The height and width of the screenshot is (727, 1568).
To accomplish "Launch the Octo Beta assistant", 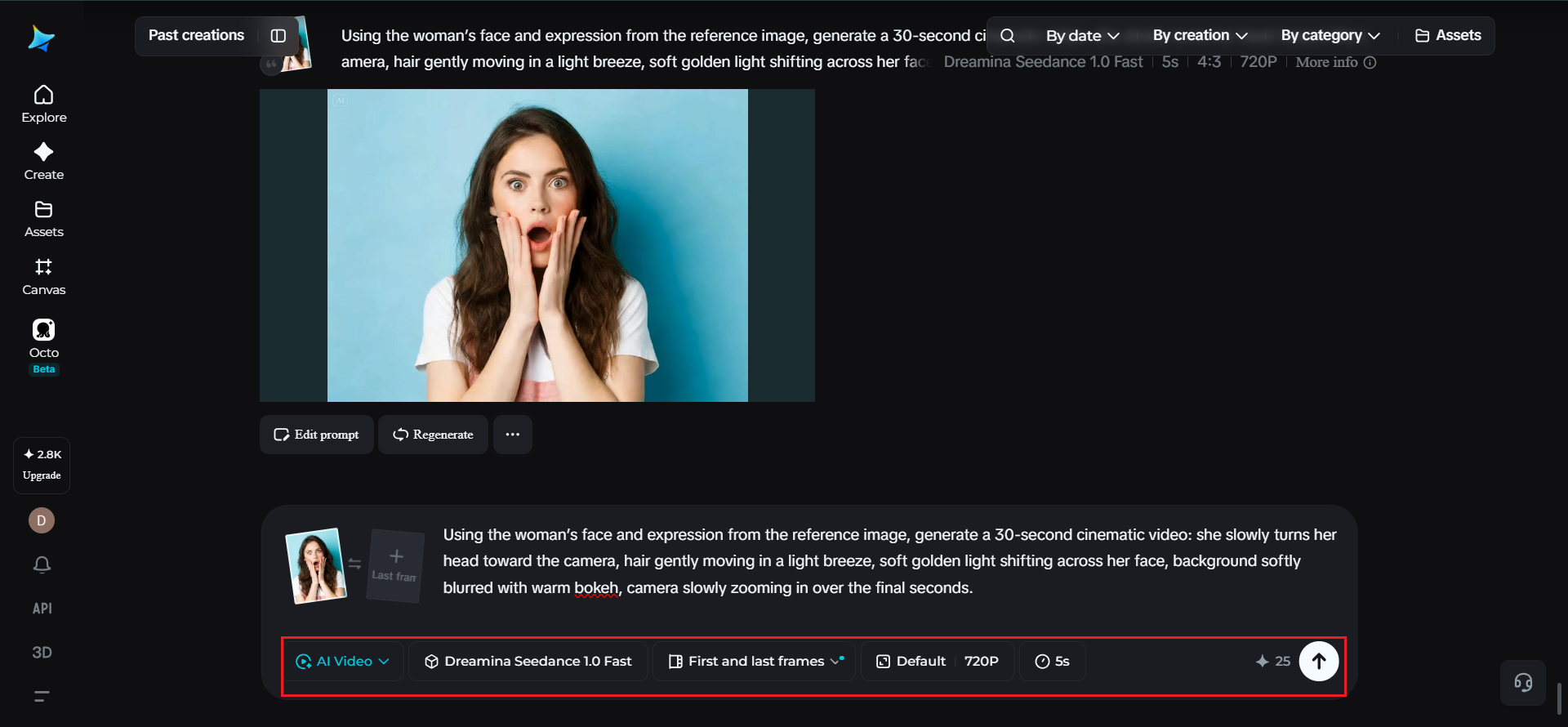I will click(44, 346).
